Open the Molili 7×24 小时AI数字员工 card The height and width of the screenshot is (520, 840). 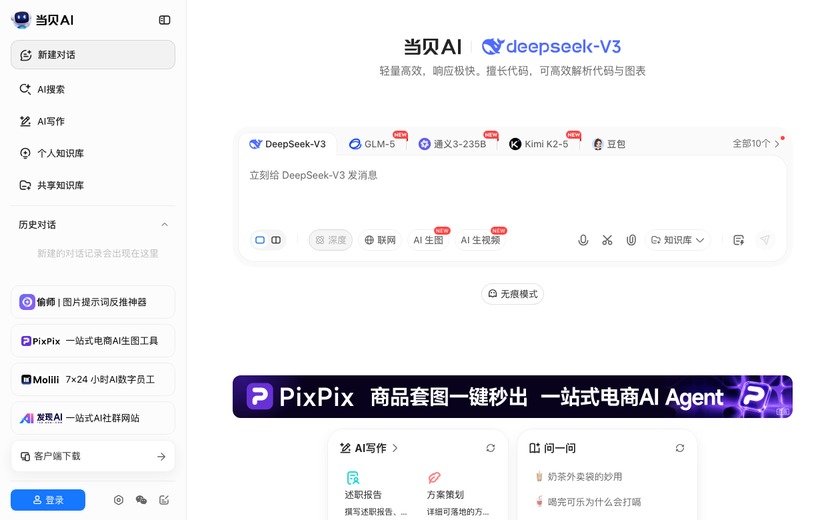(93, 379)
